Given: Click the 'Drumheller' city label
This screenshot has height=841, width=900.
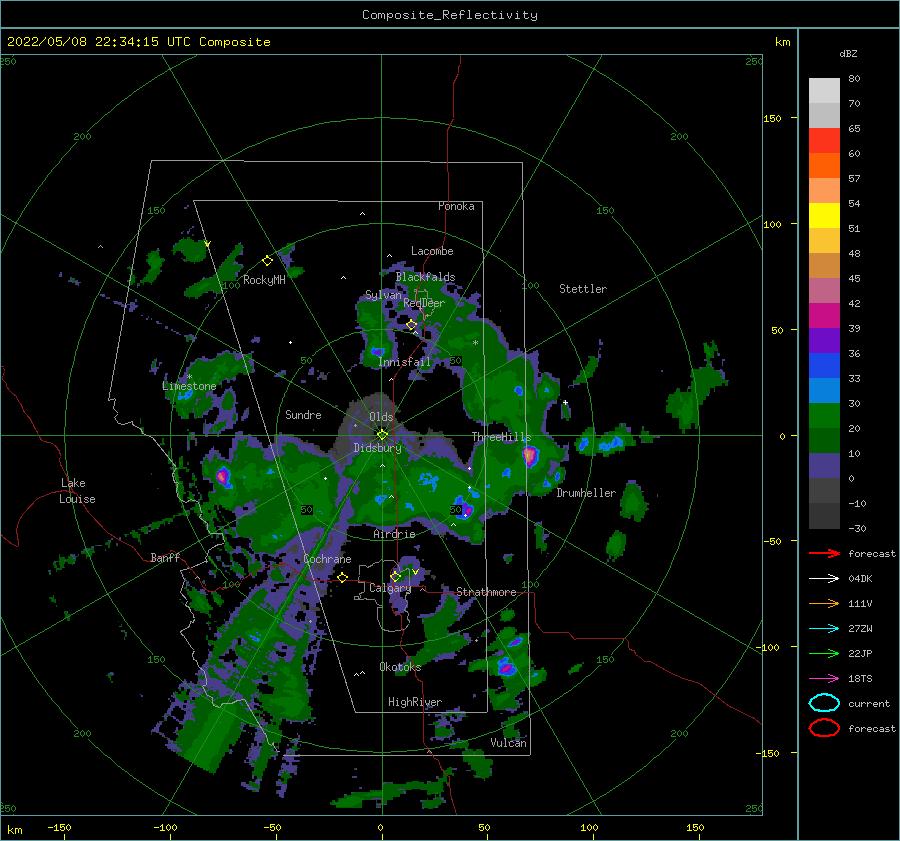Looking at the screenshot, I should (x=586, y=493).
